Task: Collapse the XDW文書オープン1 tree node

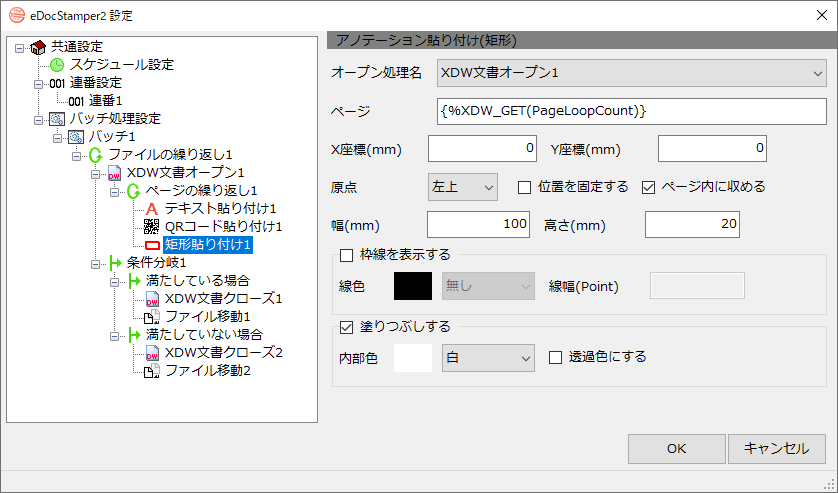Action: pyautogui.click(x=96, y=174)
